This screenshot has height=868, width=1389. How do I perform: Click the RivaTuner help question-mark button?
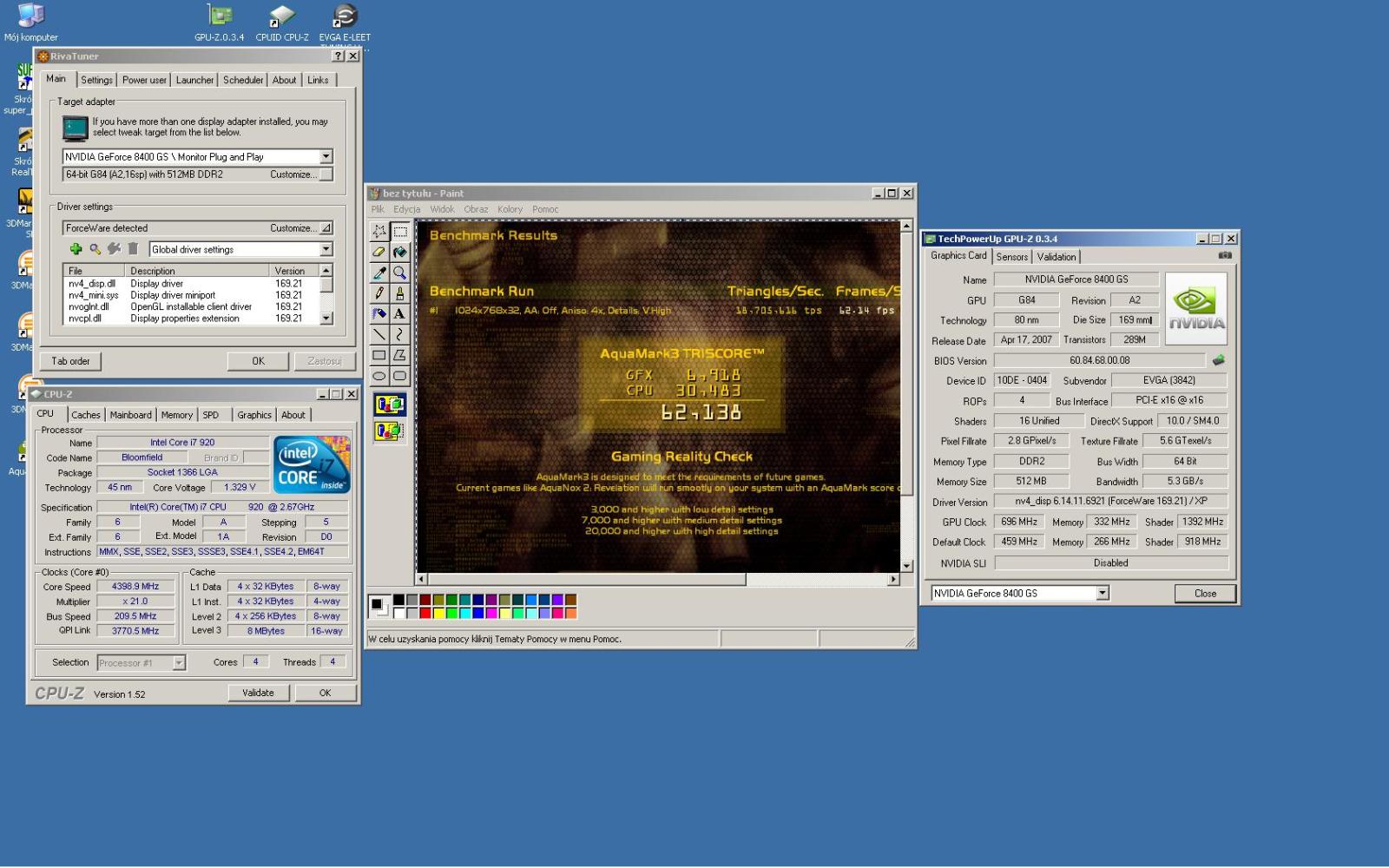click(x=338, y=56)
